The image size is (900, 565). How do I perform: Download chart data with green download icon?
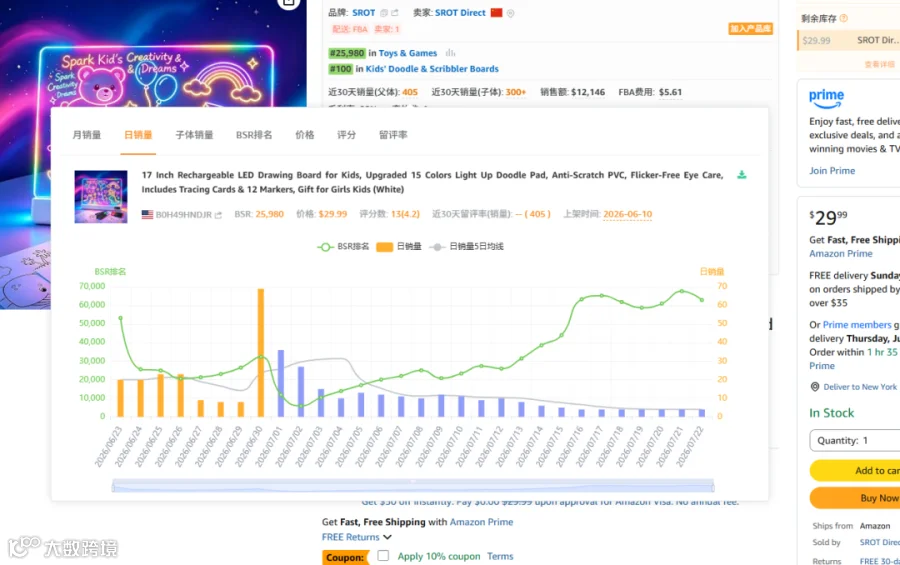742,175
